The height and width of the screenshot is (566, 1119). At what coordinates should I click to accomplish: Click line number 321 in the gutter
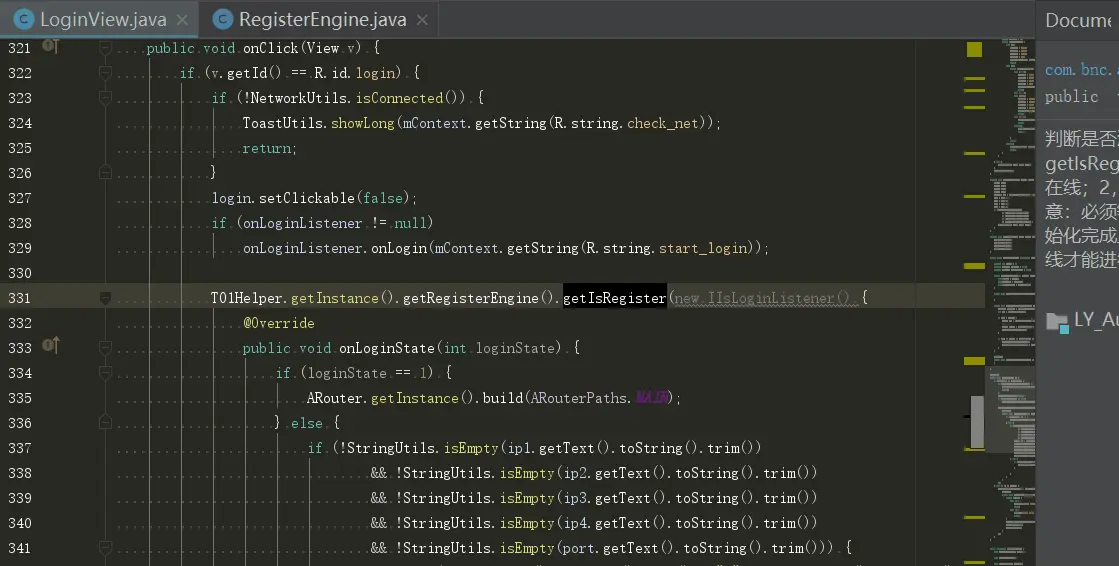click(19, 48)
